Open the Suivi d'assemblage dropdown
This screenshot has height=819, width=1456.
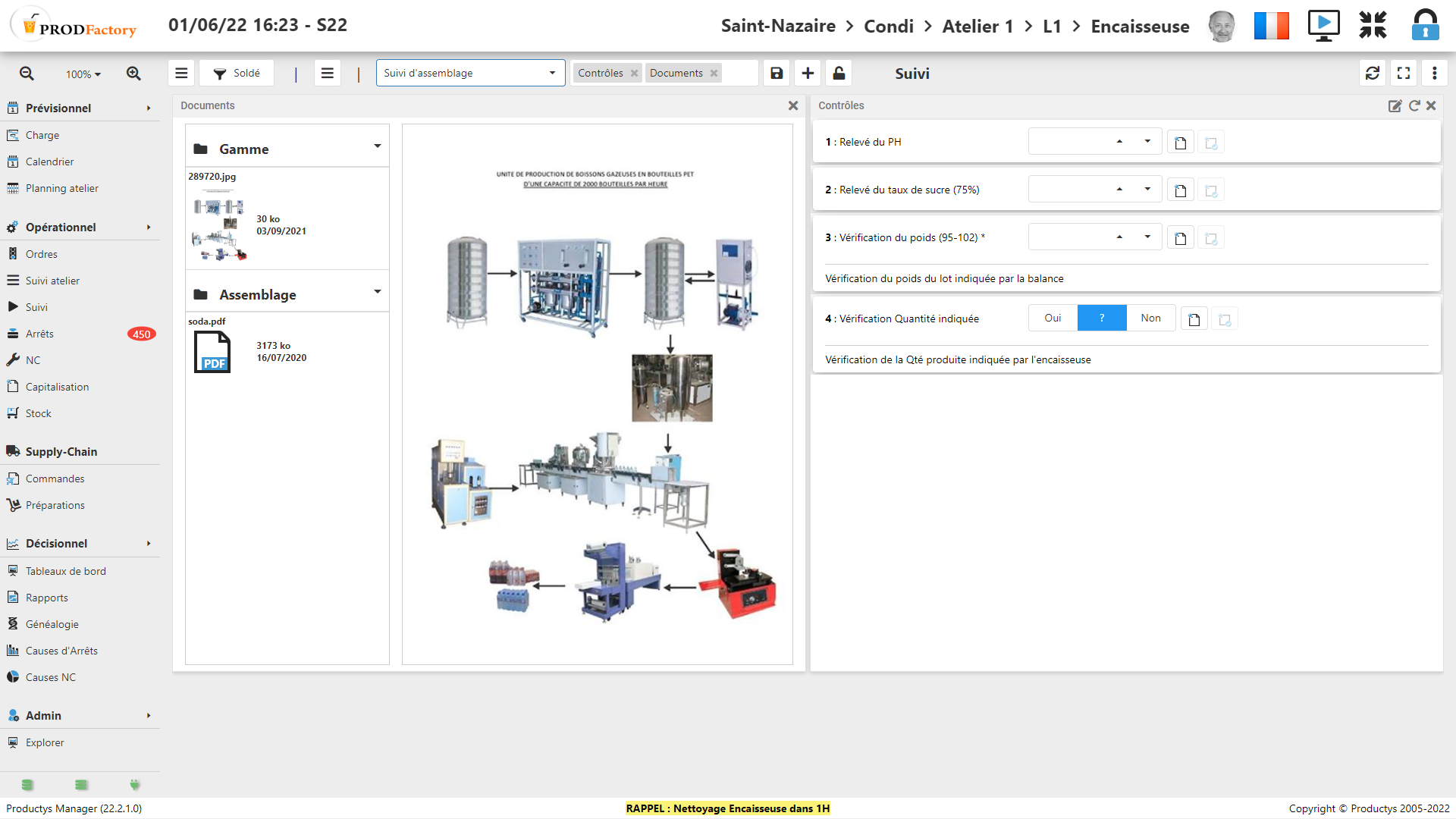[470, 74]
